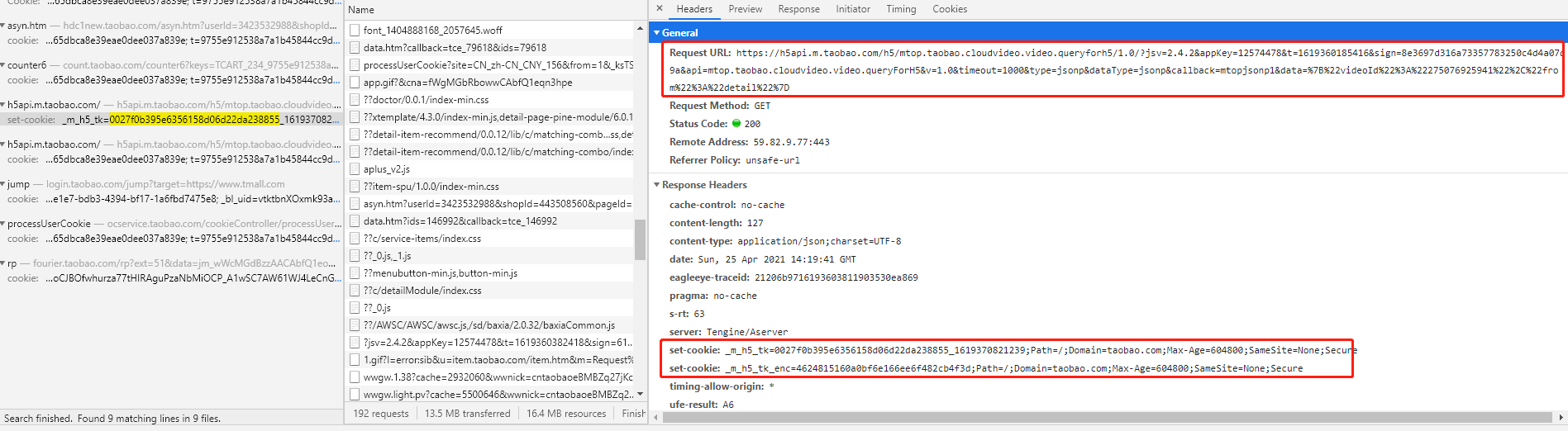
Task: Collapse the jump search result group
Action: (3, 184)
